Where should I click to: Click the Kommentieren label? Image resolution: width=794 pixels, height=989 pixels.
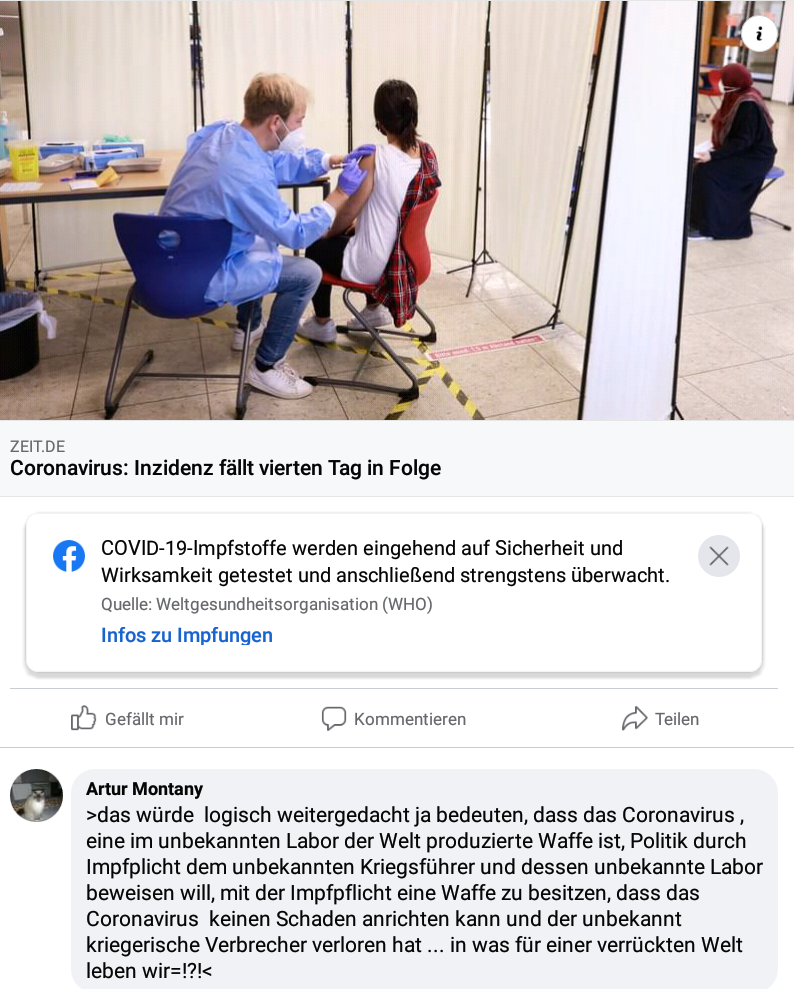point(410,719)
